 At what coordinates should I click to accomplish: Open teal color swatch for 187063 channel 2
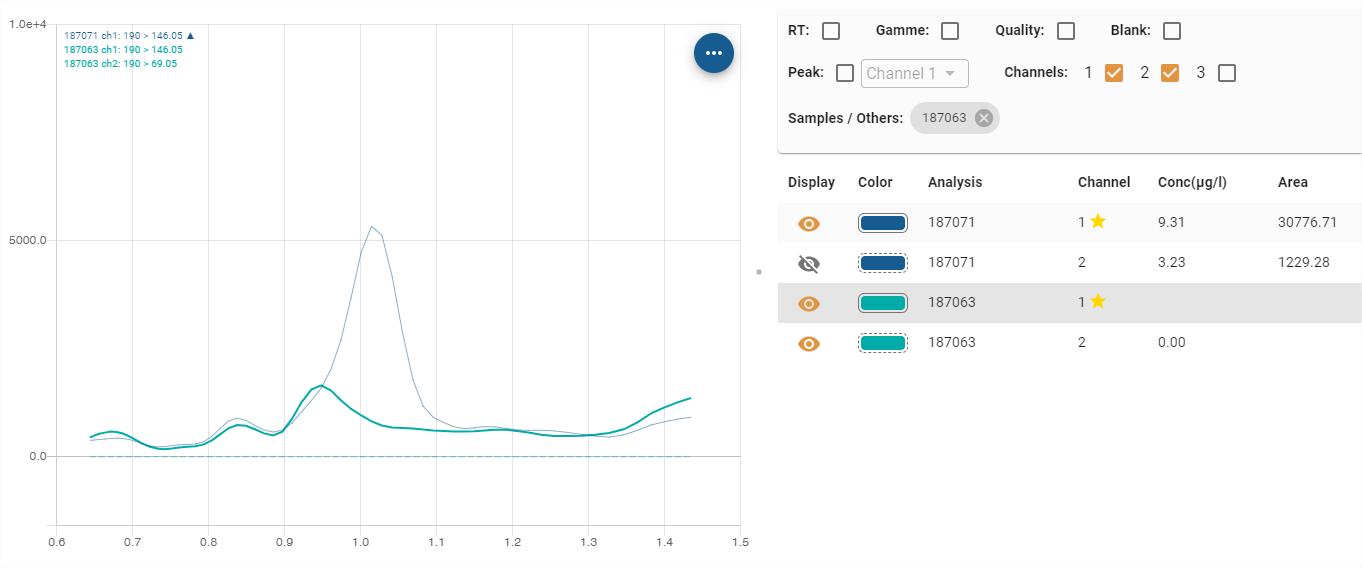tap(882, 343)
